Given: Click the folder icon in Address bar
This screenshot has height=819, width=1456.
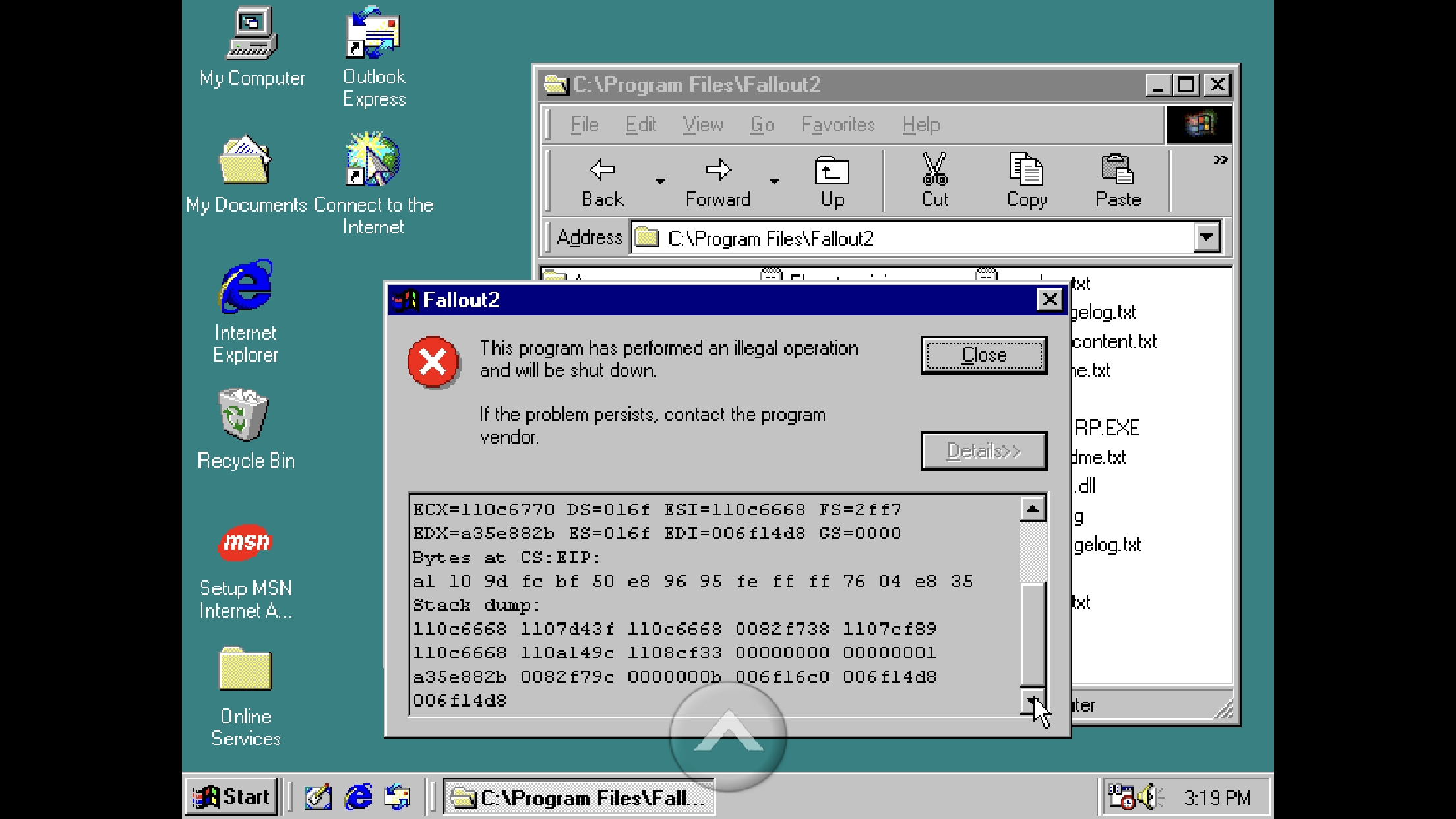Looking at the screenshot, I should click(x=647, y=237).
